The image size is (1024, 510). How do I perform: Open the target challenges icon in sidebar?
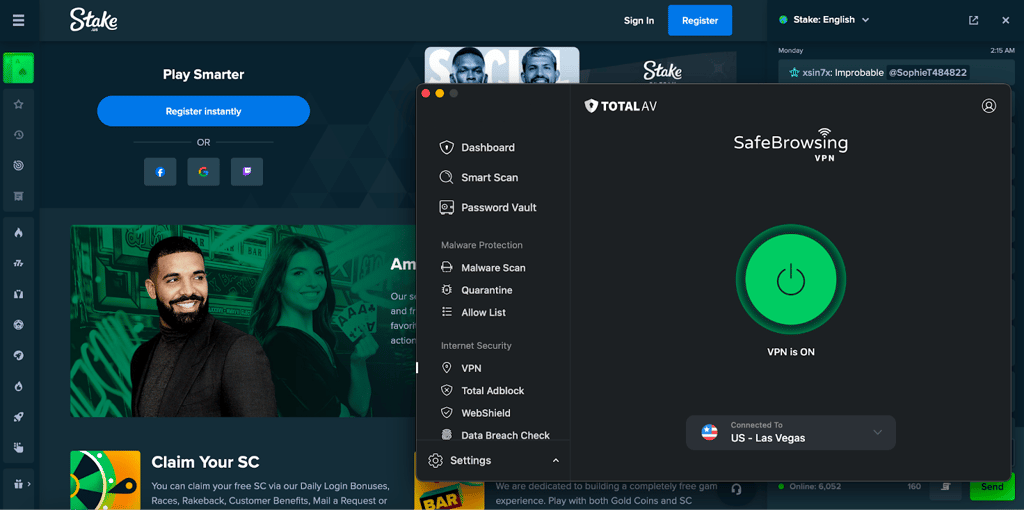click(19, 166)
